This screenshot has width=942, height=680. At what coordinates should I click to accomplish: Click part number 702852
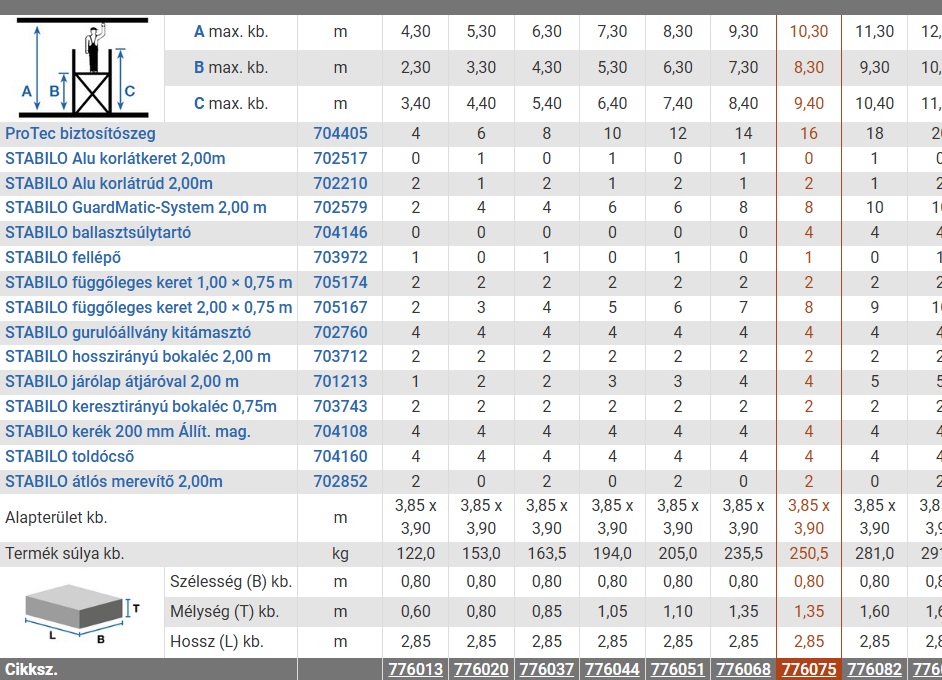coord(340,481)
